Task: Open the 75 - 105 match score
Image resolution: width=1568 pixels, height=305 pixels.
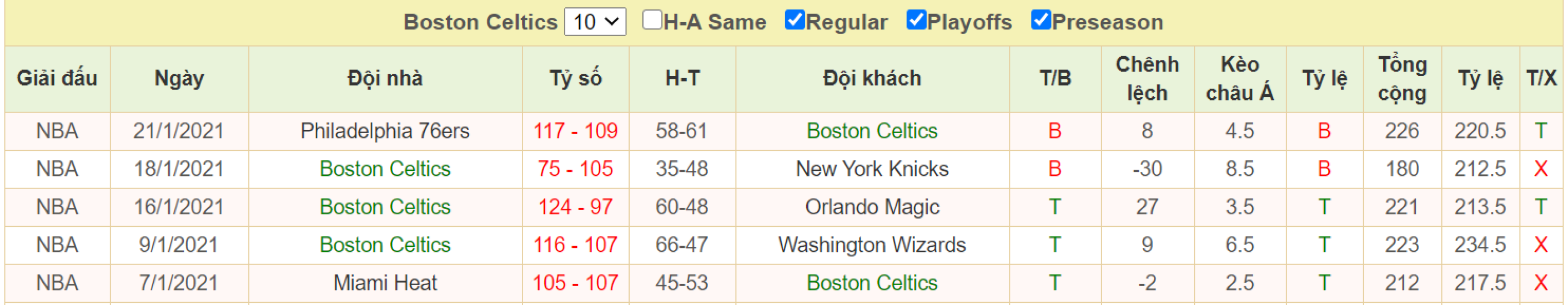Action: 575,169
